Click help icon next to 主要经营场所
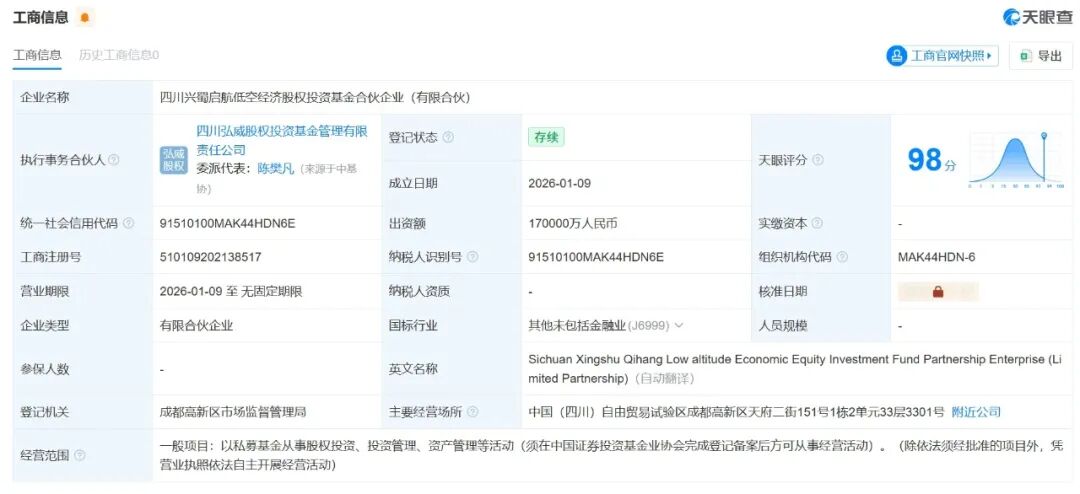1080x494 pixels. pos(472,412)
